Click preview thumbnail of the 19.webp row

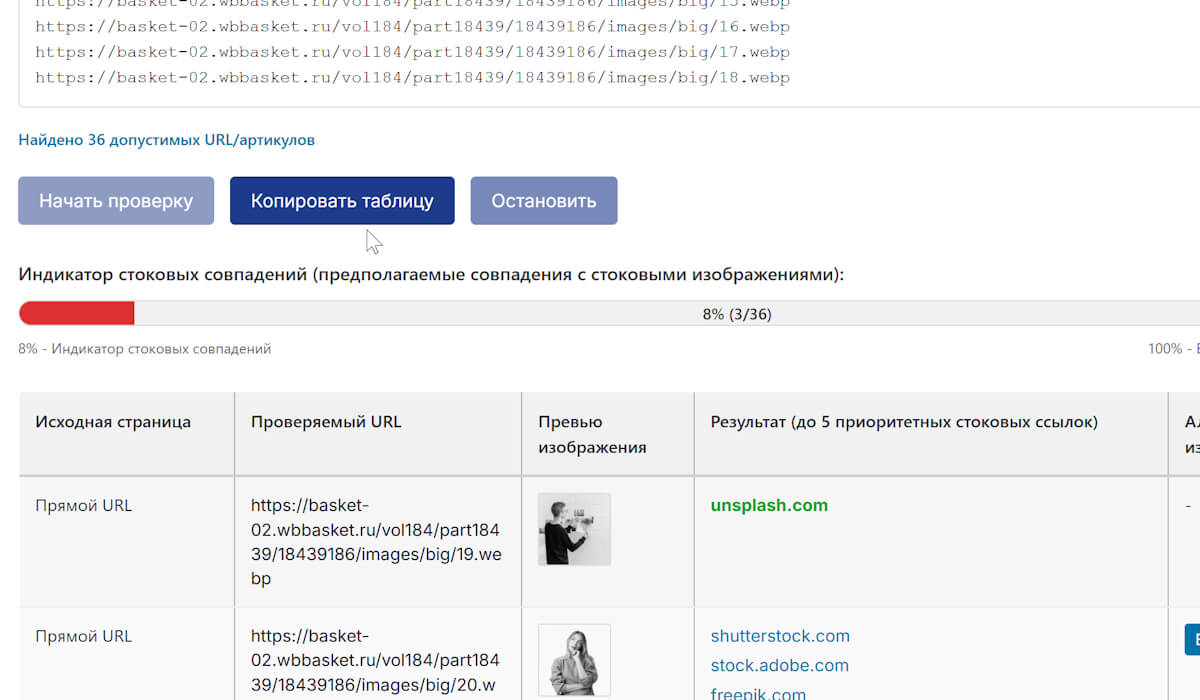(x=574, y=529)
